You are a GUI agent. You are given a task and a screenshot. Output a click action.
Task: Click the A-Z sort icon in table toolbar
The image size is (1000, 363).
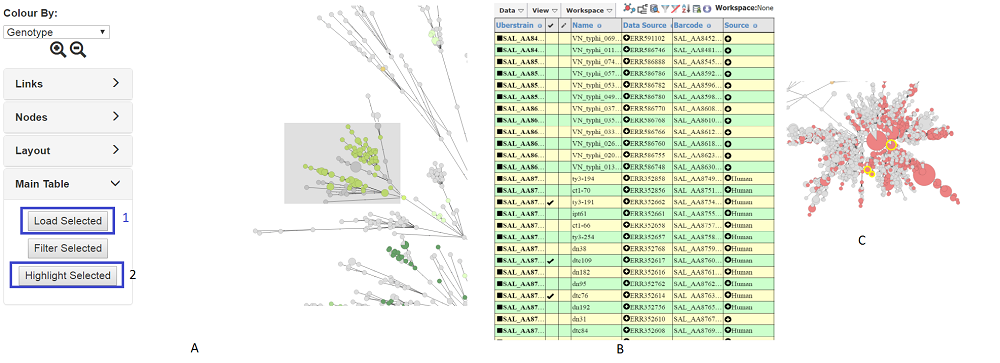[x=686, y=9]
